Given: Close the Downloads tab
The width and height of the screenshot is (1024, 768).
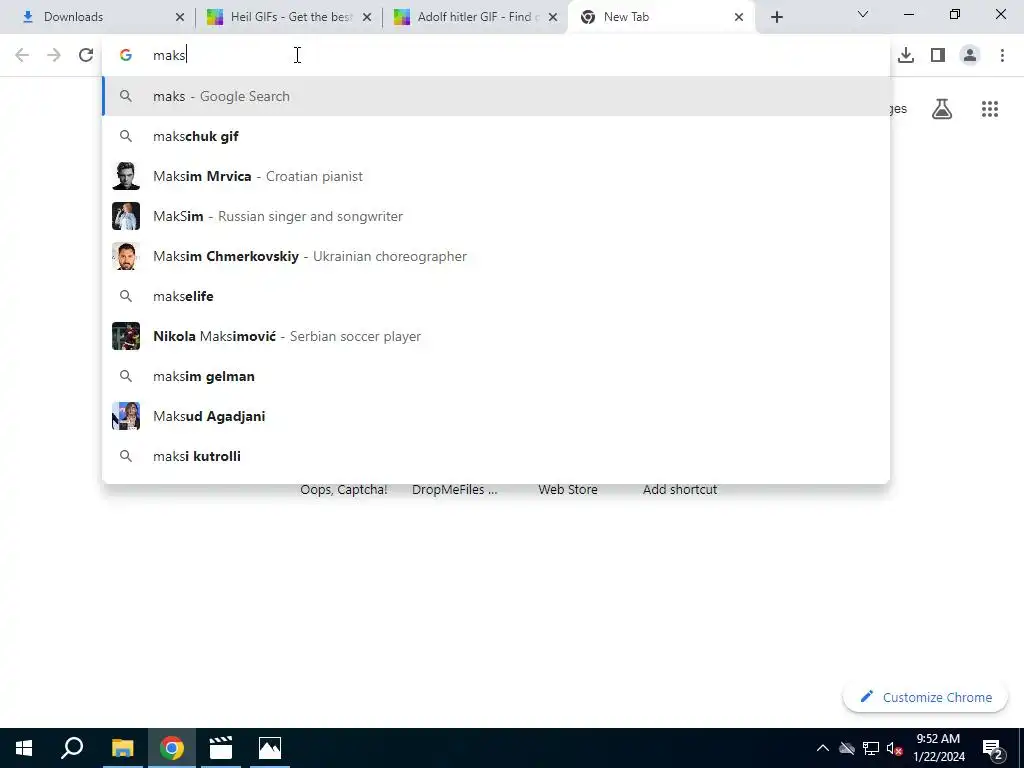Looking at the screenshot, I should (x=180, y=17).
